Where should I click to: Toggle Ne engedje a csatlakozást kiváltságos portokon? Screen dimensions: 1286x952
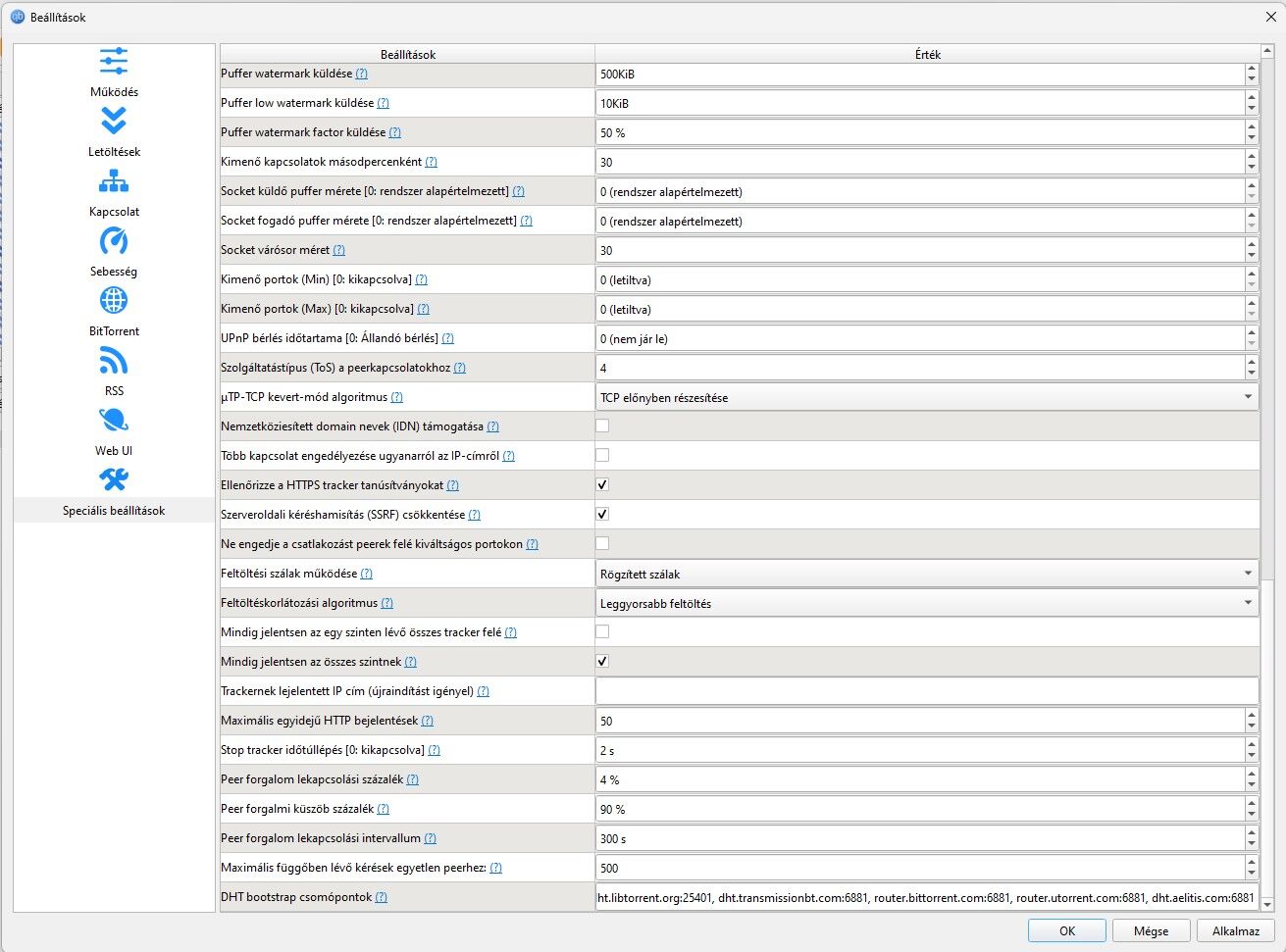[602, 543]
